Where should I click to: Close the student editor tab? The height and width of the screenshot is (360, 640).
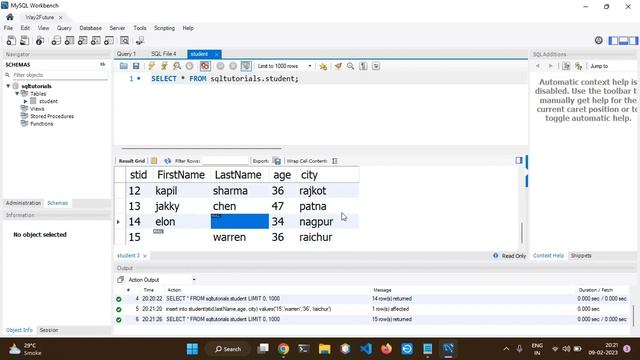(x=217, y=54)
